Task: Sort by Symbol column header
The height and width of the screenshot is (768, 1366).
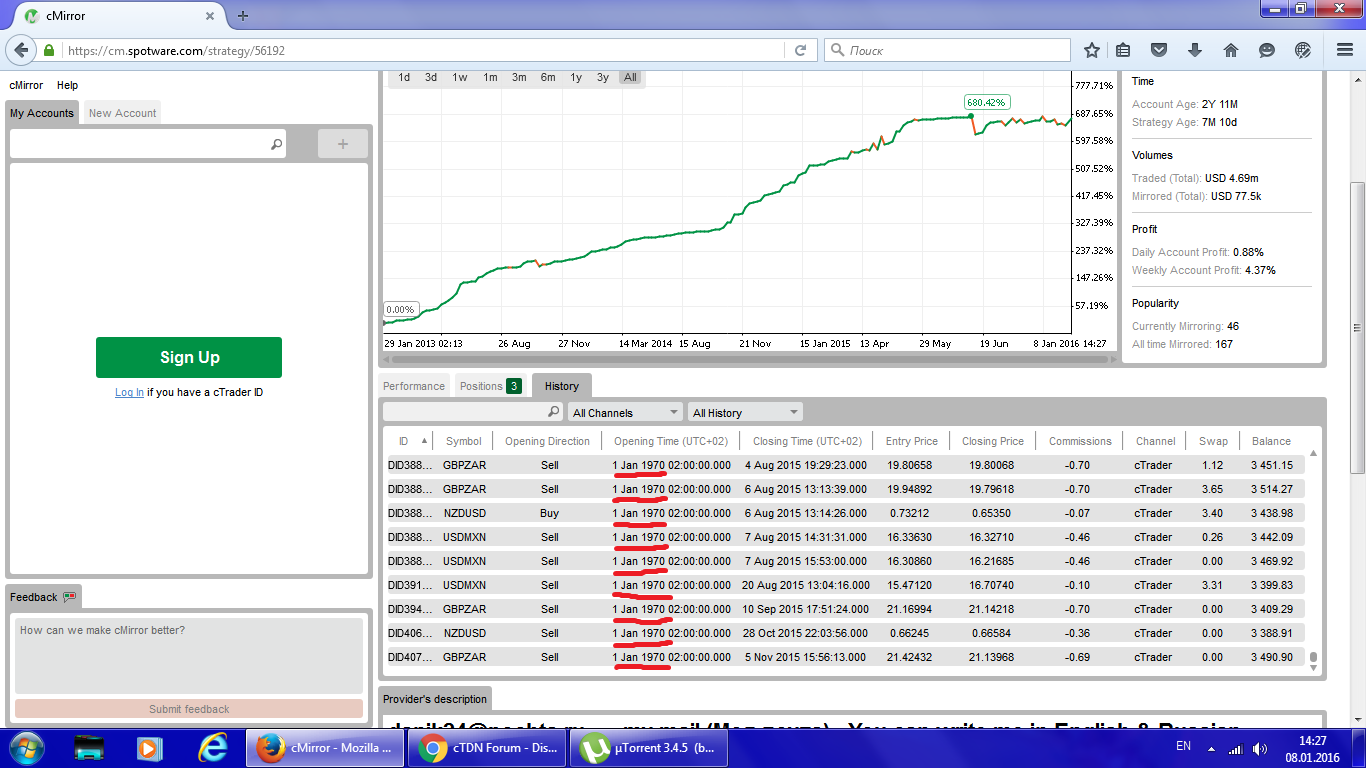Action: [x=464, y=441]
